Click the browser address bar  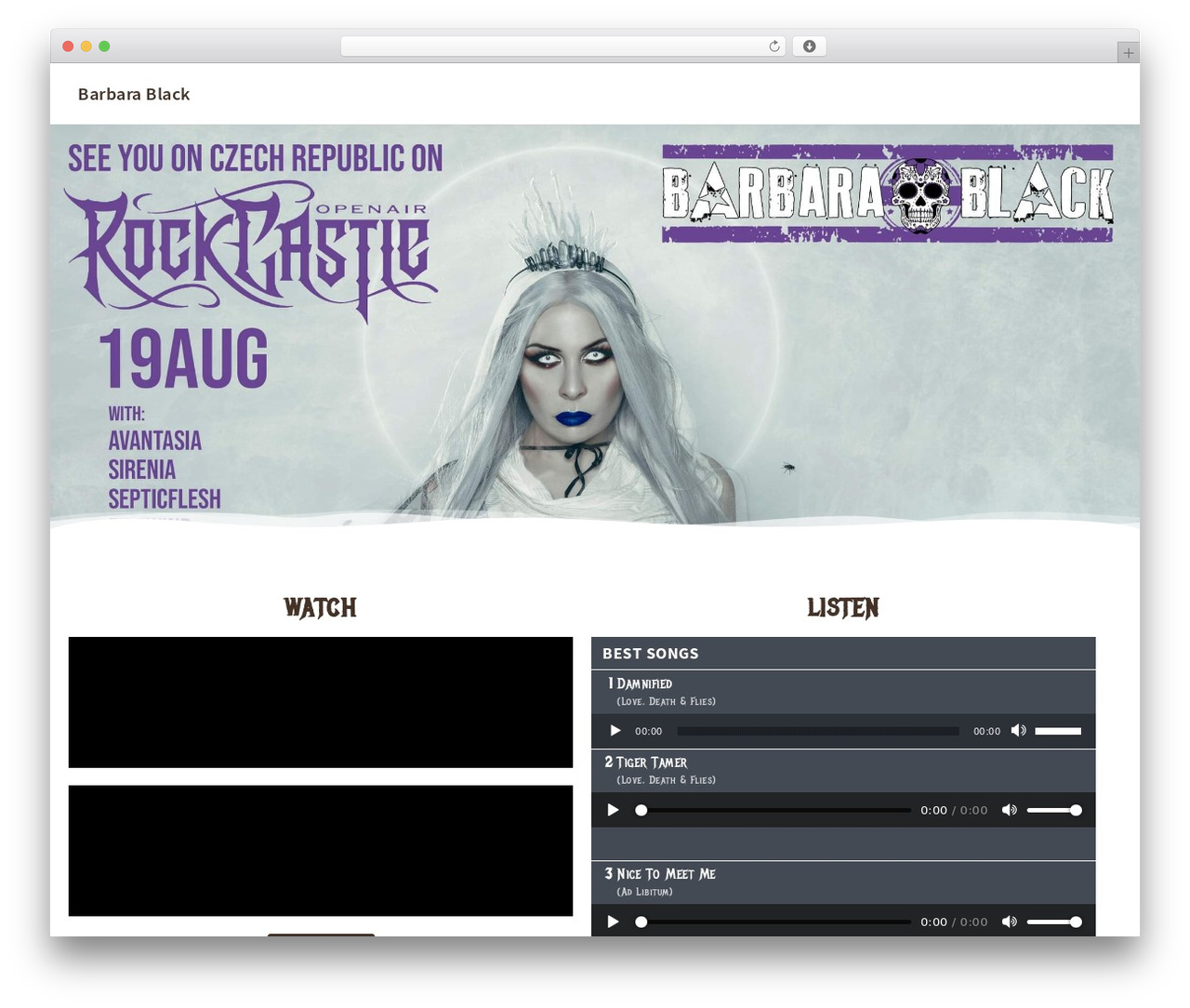[x=563, y=46]
